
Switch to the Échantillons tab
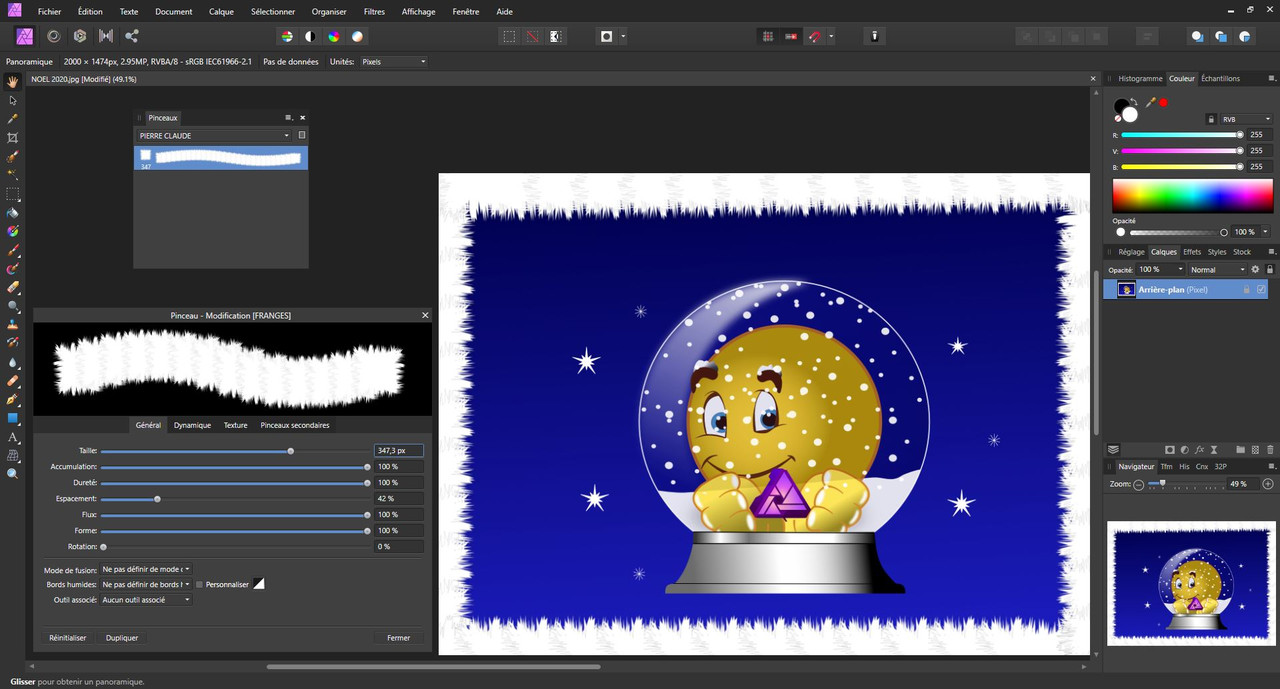(x=1220, y=78)
